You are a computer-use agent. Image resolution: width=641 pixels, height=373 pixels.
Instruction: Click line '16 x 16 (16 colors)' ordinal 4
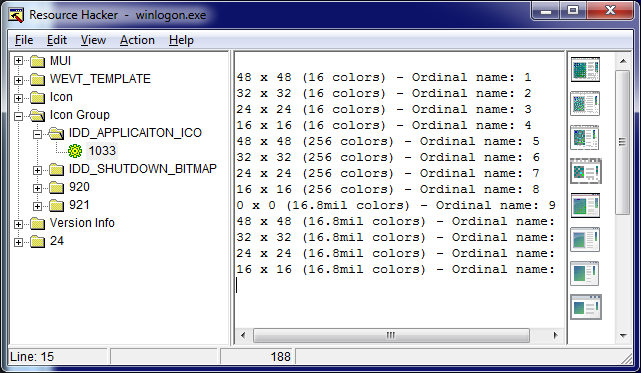(384, 126)
